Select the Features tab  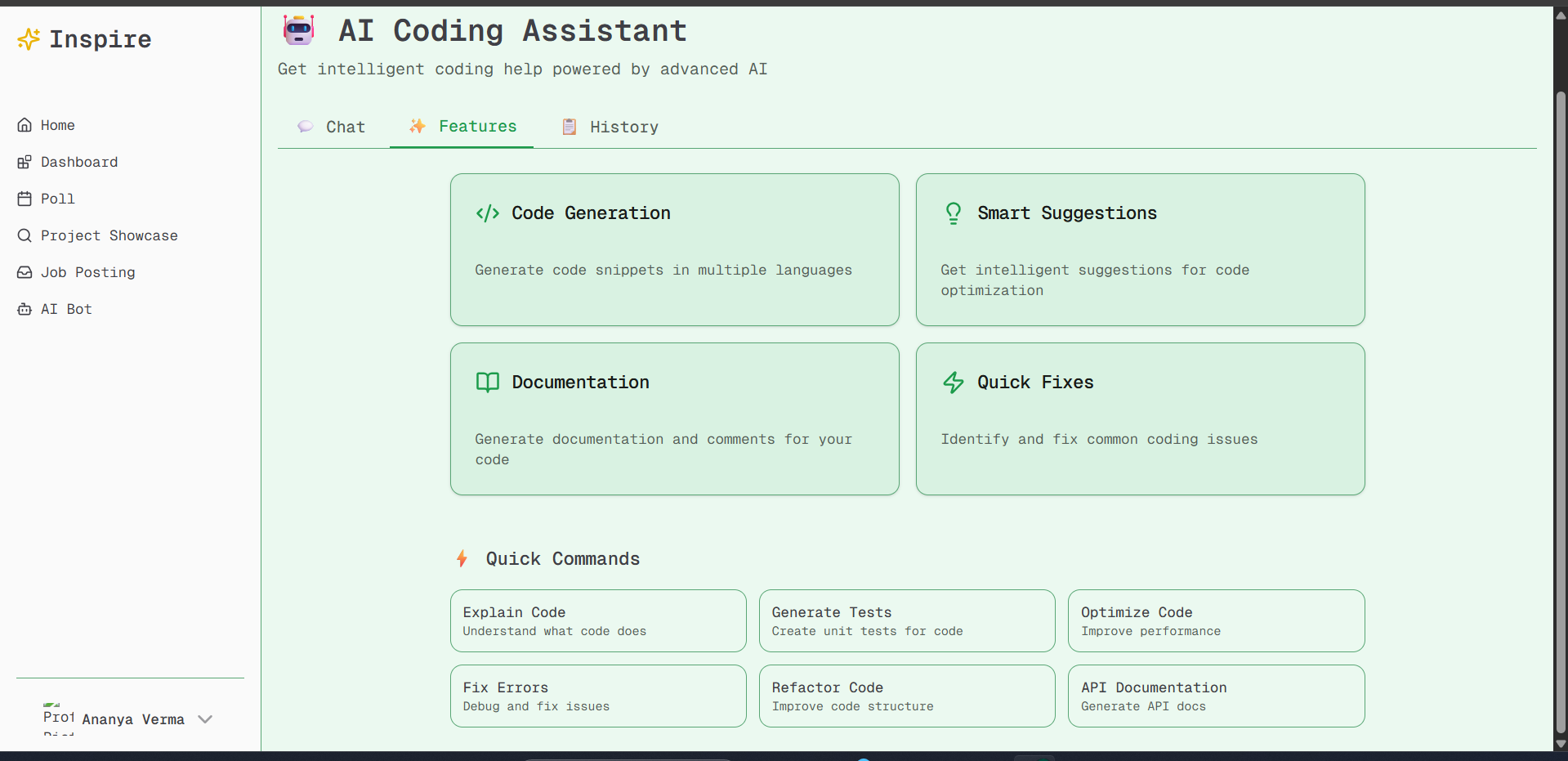477,126
